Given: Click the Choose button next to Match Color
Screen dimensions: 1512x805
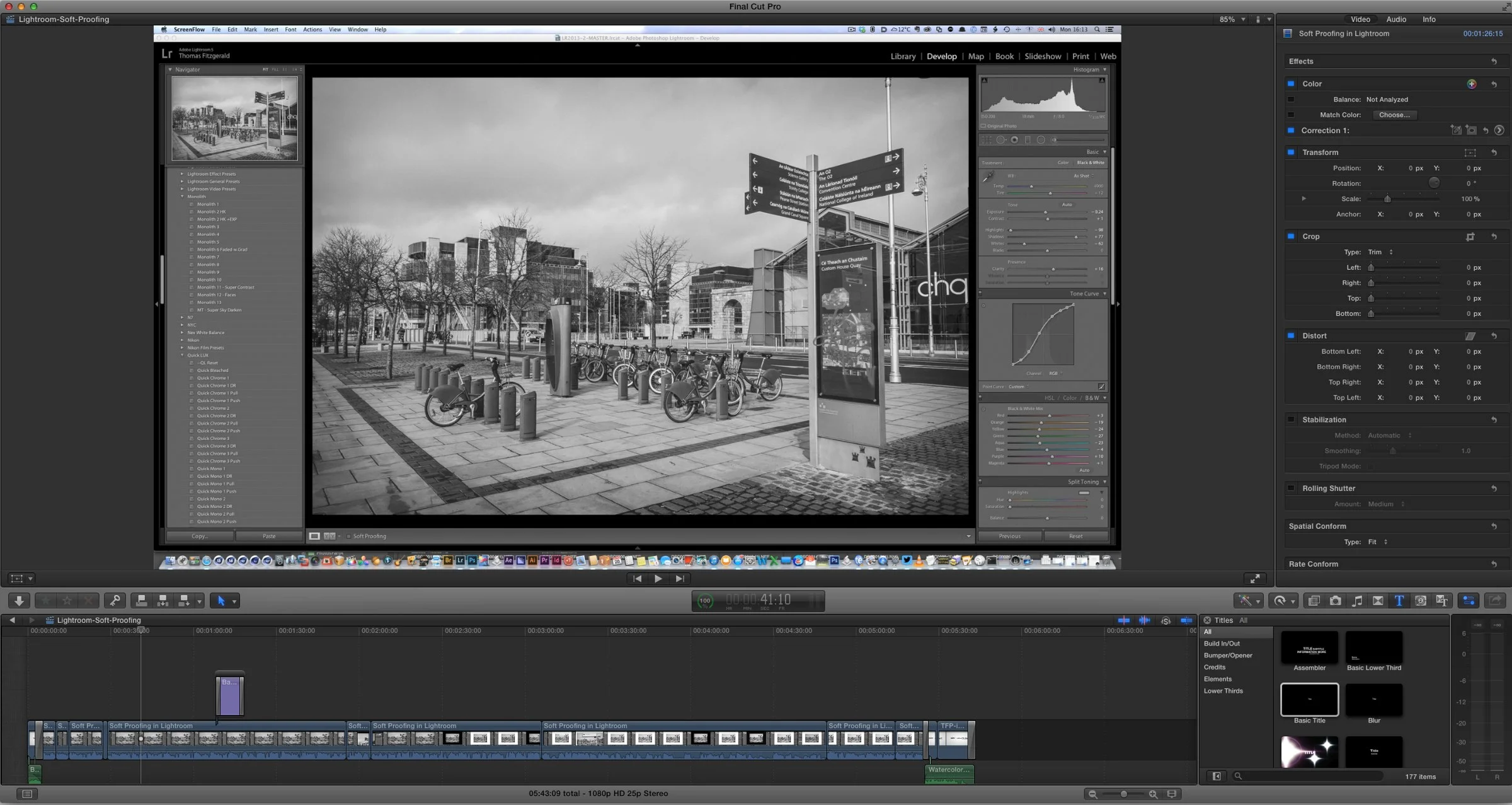Looking at the screenshot, I should click(x=1394, y=115).
